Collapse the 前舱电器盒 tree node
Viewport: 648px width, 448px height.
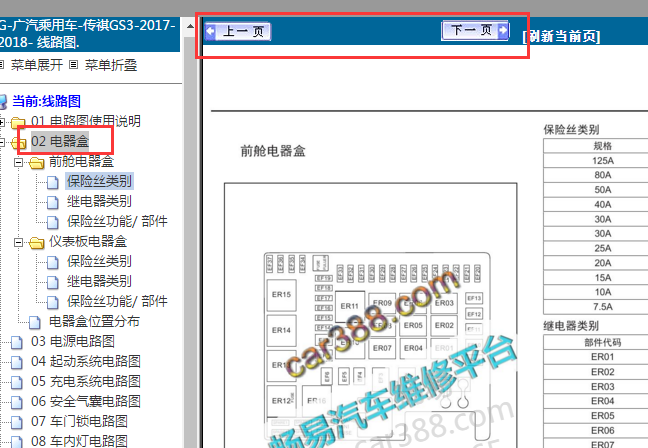coord(18,162)
